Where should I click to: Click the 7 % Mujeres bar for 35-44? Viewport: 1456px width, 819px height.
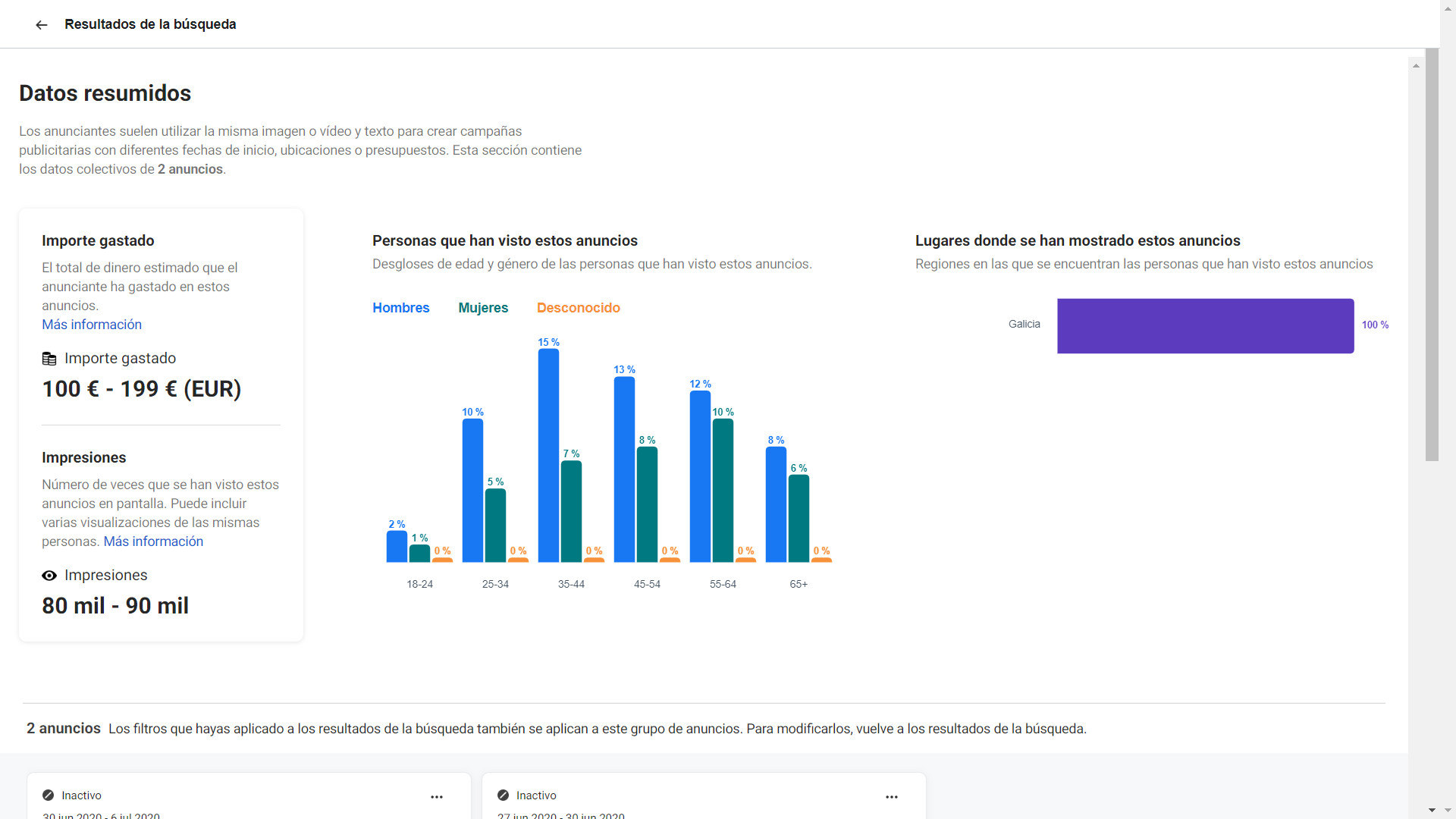pyautogui.click(x=571, y=511)
